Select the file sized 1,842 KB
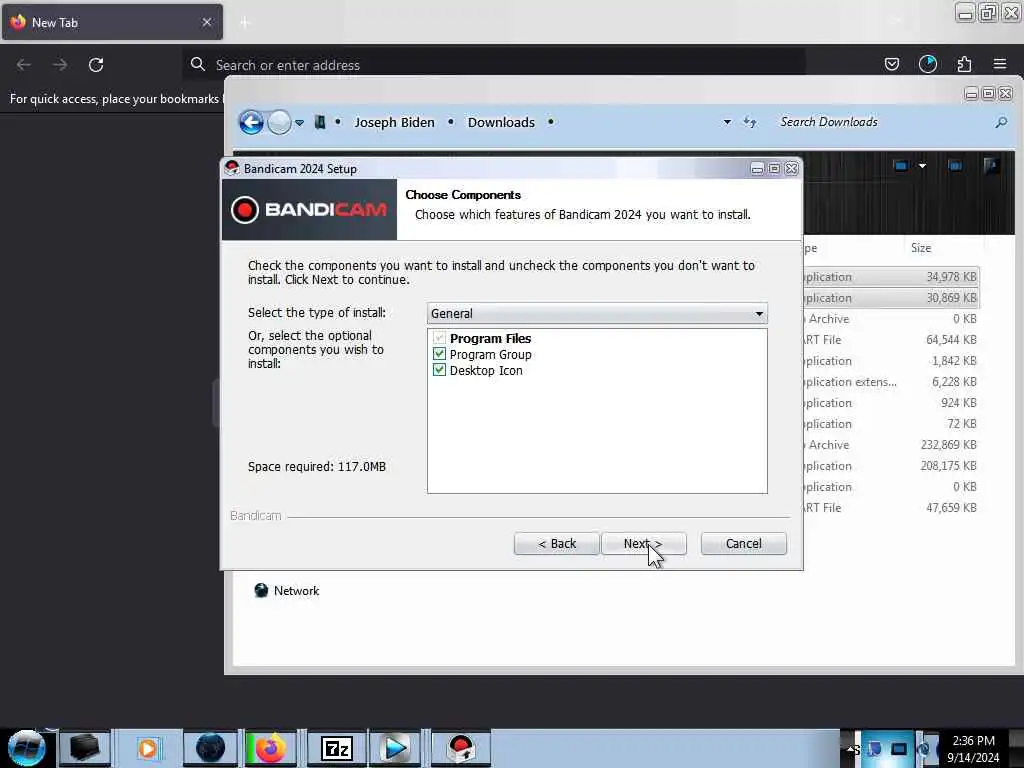The height and width of the screenshot is (768, 1024). (891, 360)
